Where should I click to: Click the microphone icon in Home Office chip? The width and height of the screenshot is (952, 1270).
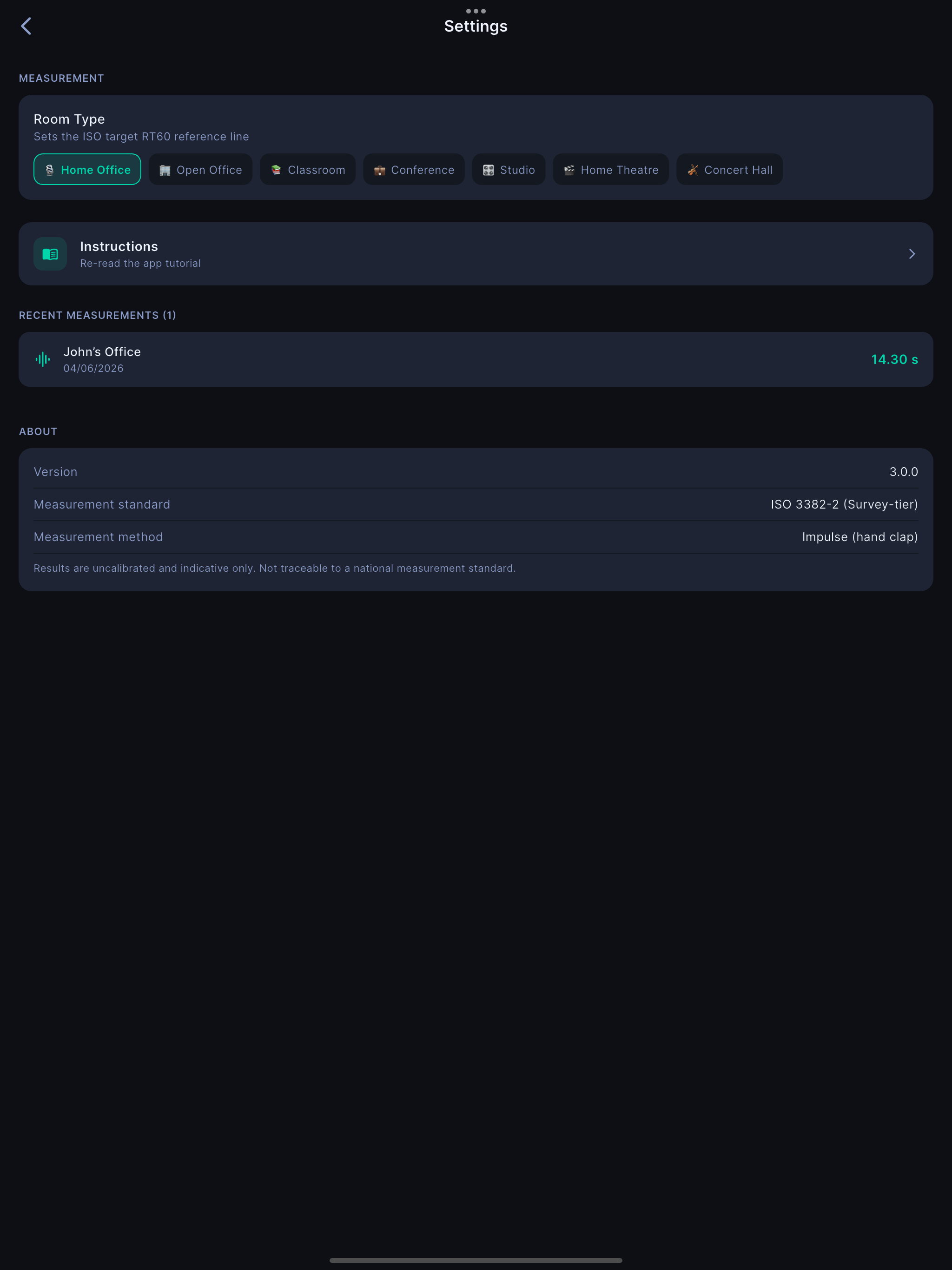point(49,170)
